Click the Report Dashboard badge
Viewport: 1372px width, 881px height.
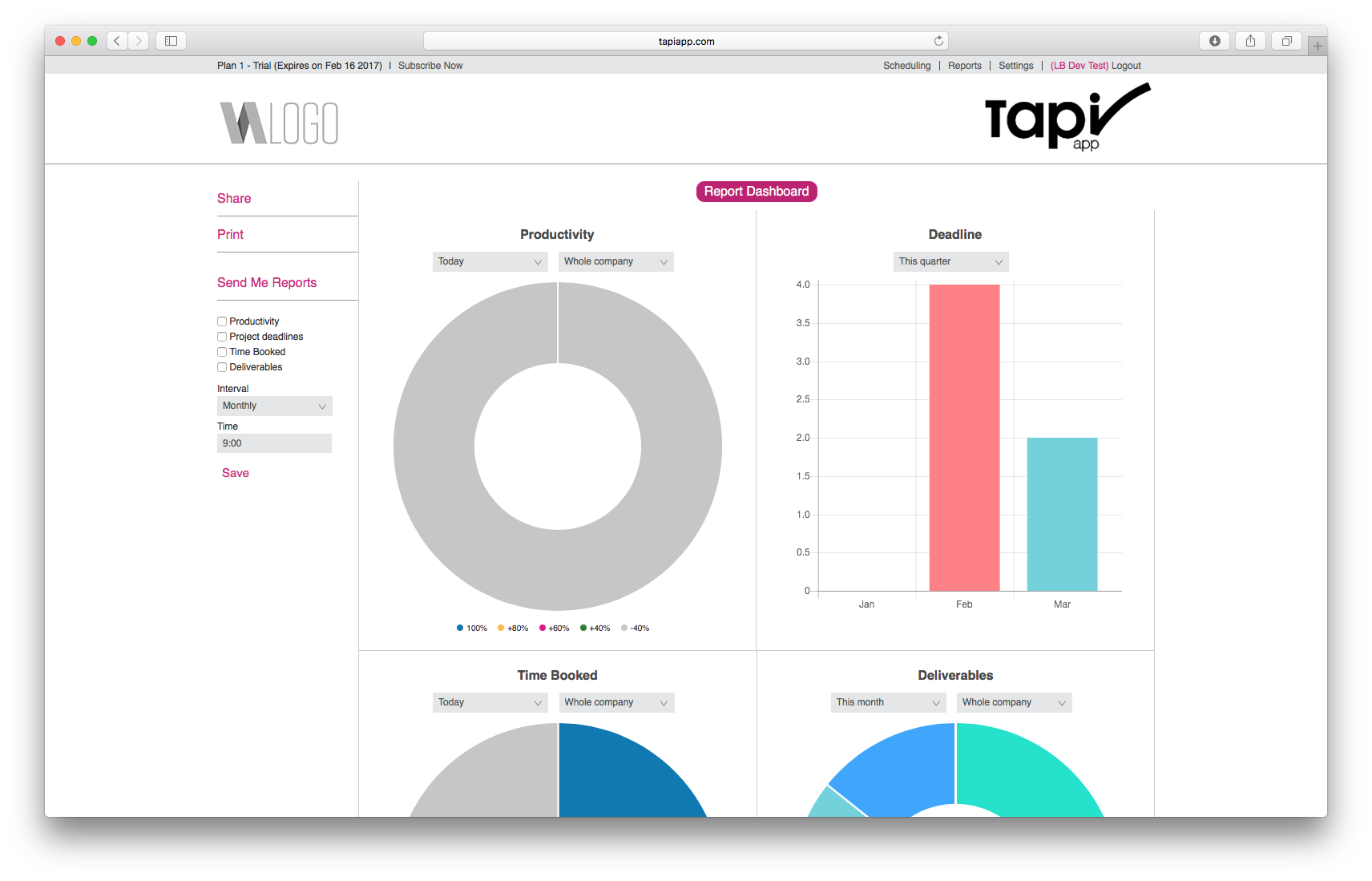[x=757, y=192]
